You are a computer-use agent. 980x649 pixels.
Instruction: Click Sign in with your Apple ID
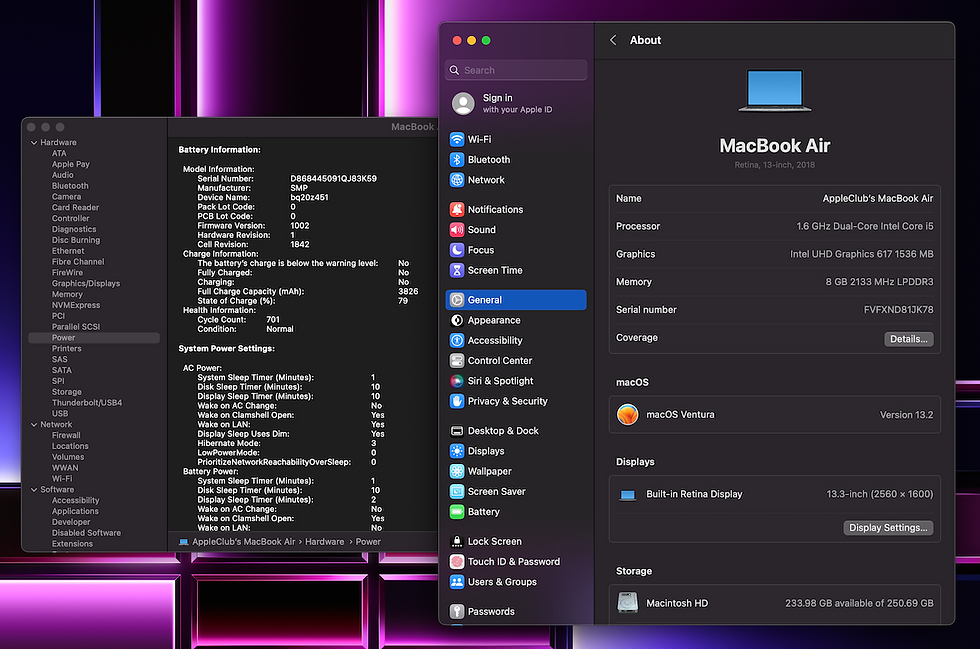point(518,104)
